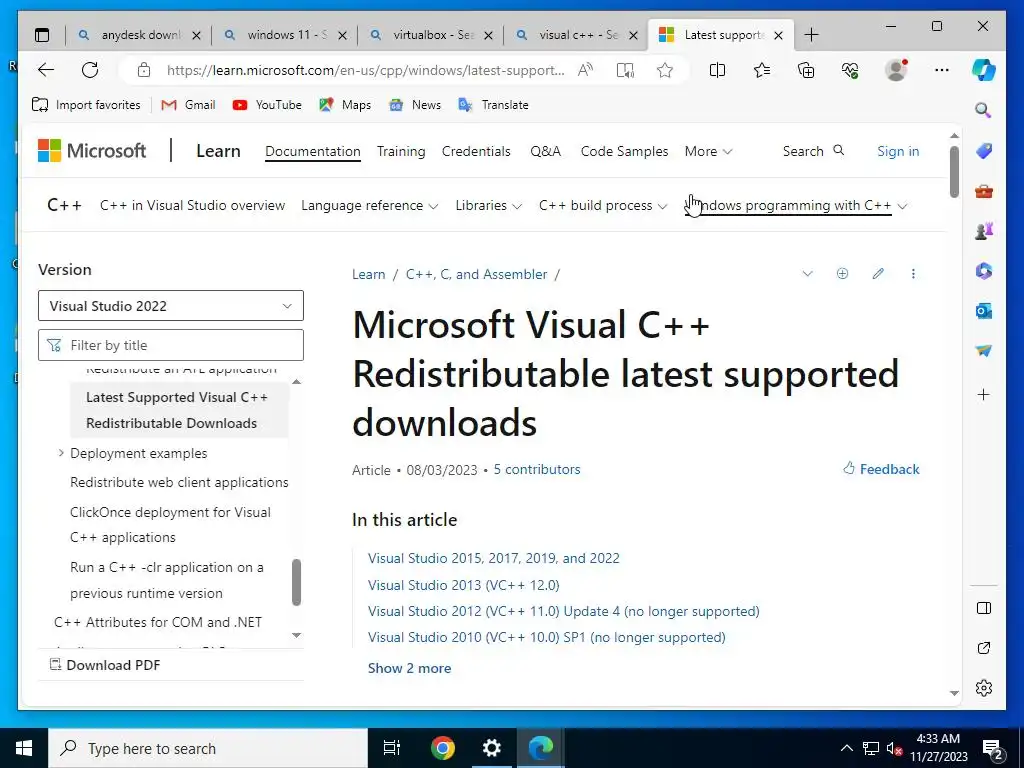Open the Code Samples menu item

coord(624,152)
